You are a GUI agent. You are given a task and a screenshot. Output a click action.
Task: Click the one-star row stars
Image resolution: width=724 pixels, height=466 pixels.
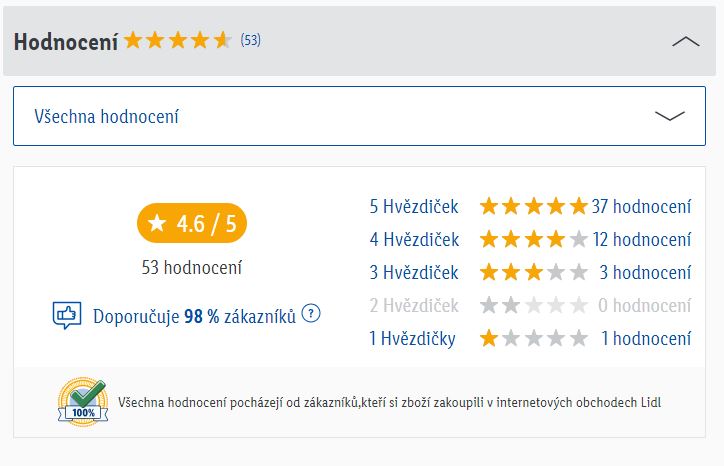coord(533,338)
